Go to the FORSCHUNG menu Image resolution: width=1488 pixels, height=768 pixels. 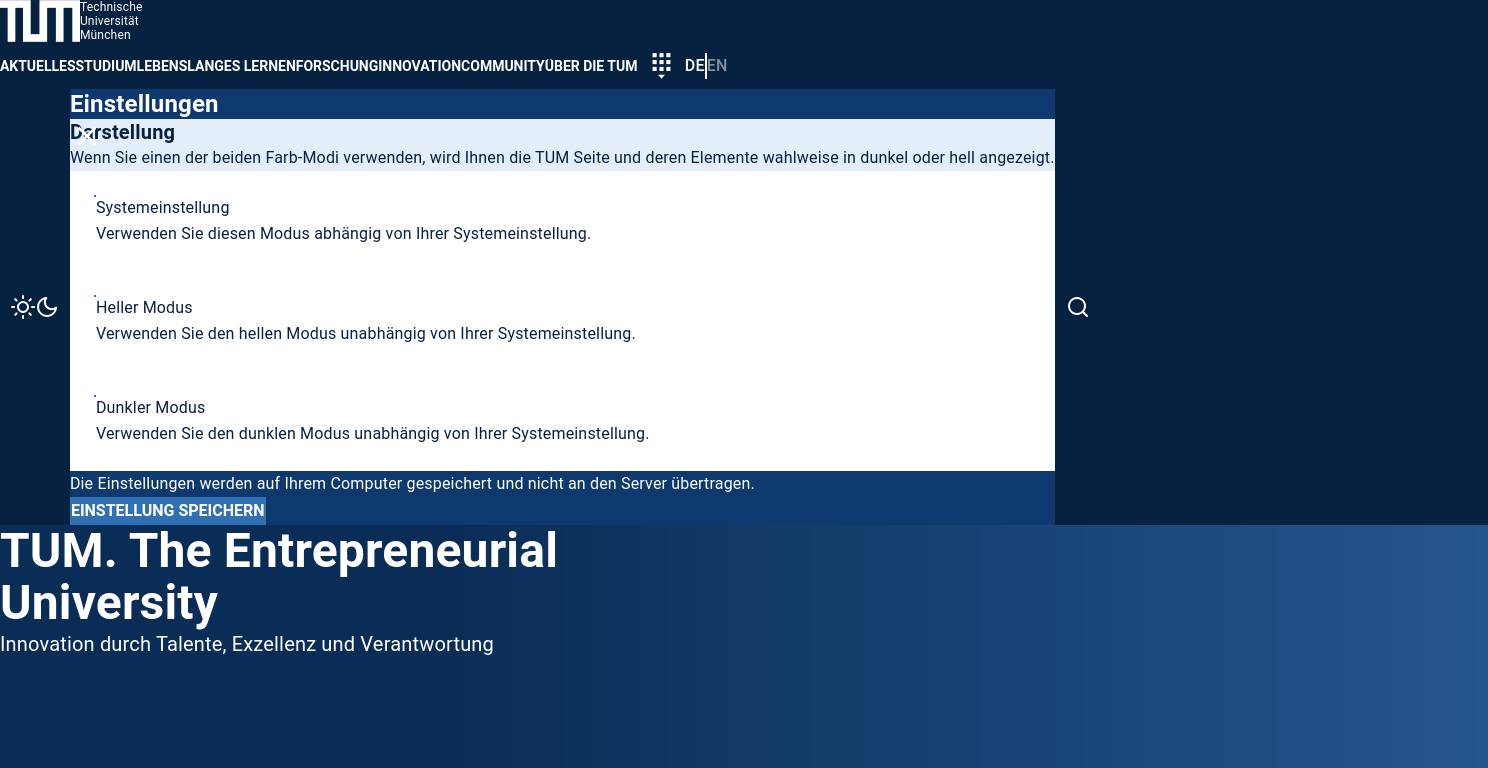[x=337, y=66]
